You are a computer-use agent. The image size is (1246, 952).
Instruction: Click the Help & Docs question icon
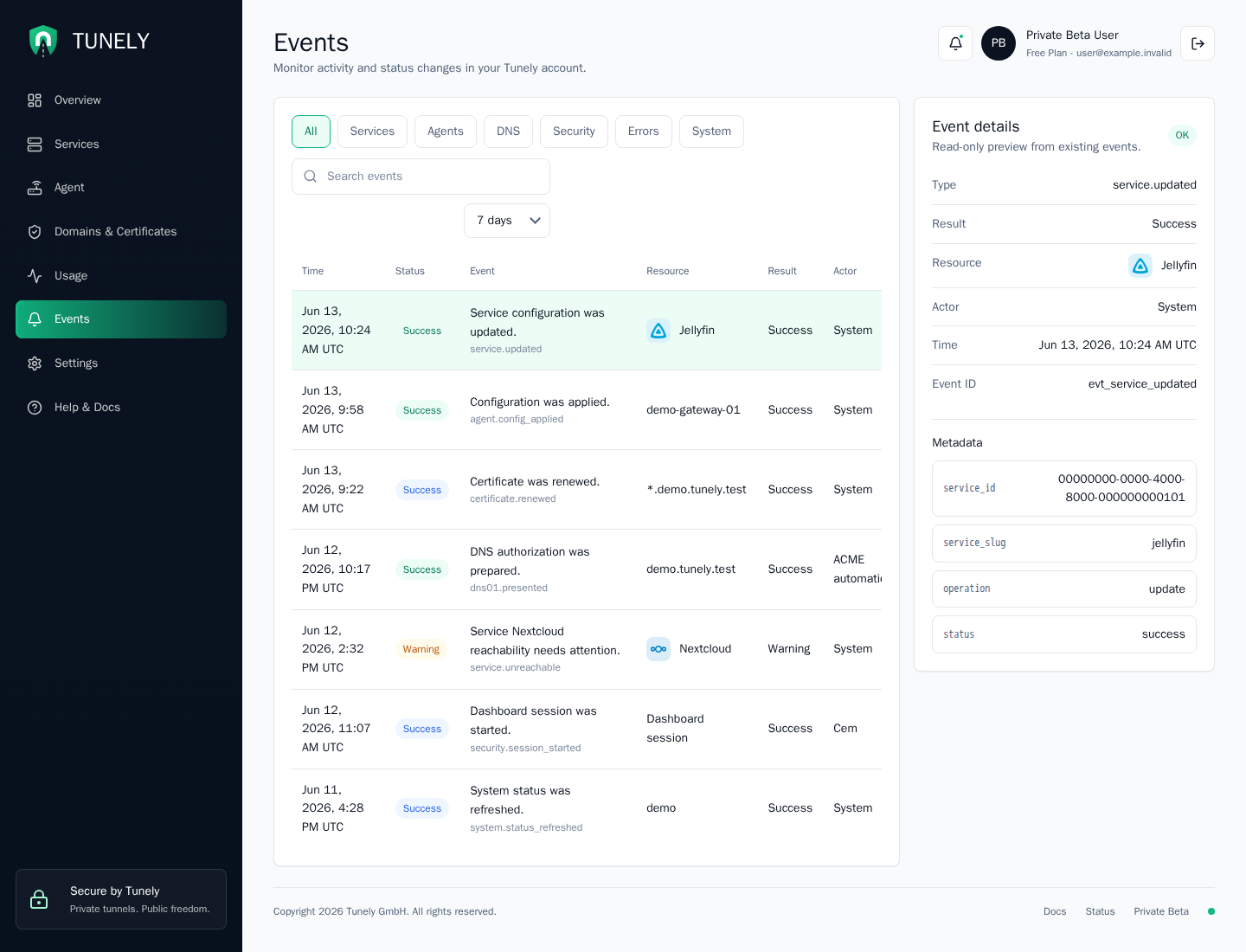(x=35, y=408)
